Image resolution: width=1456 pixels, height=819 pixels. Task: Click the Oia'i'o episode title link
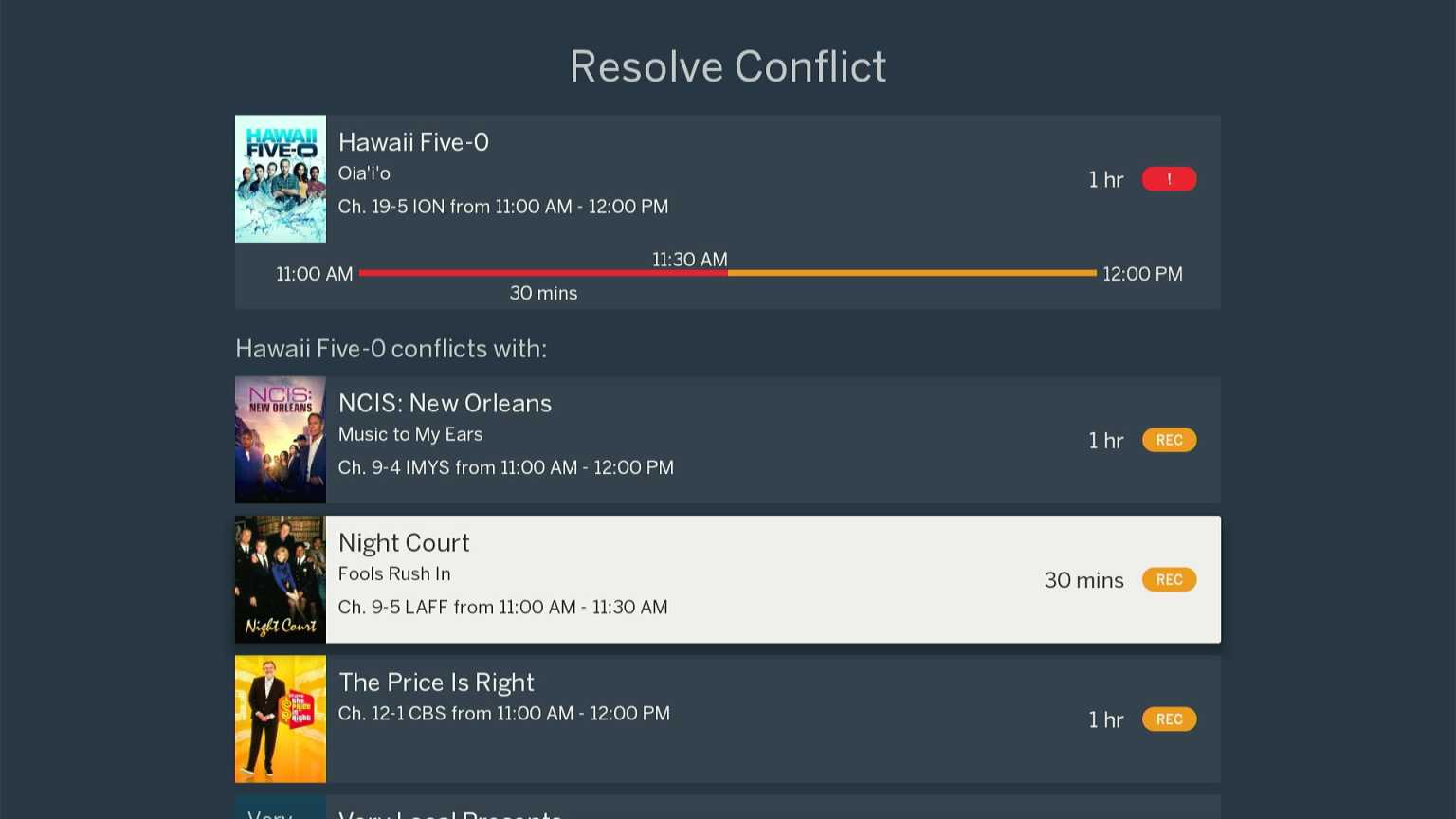click(x=364, y=173)
